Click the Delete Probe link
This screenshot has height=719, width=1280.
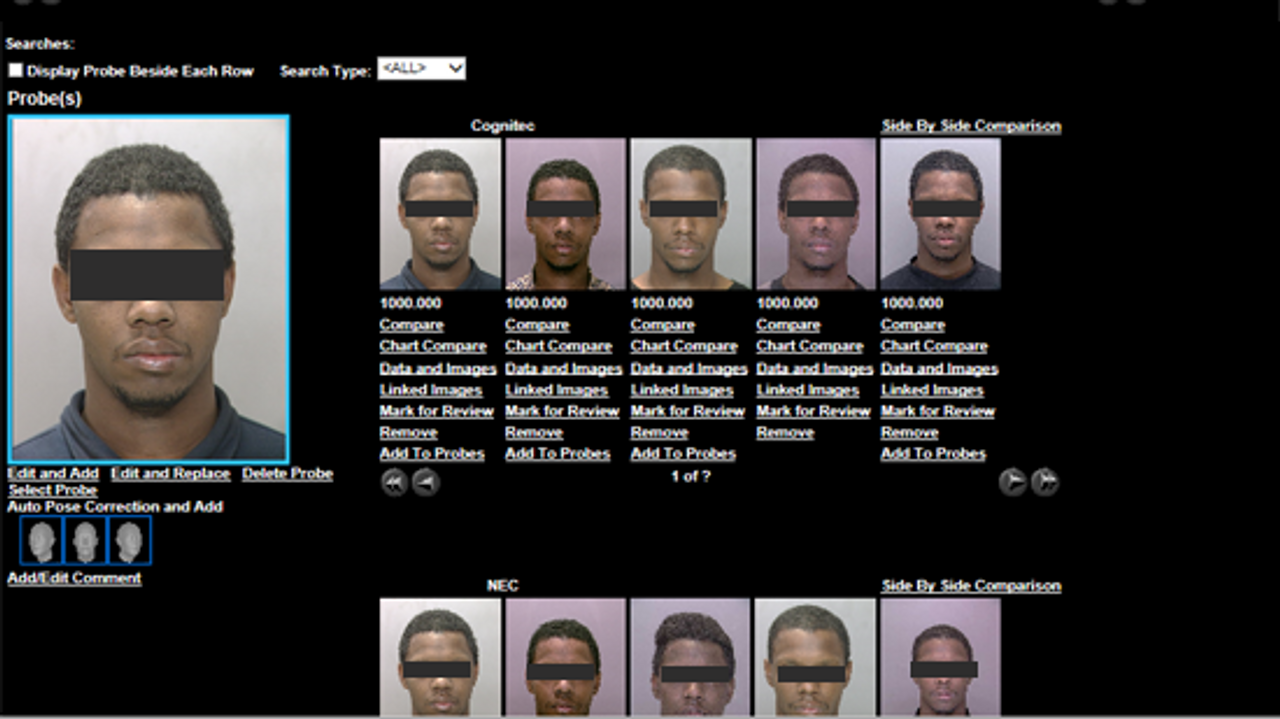tap(287, 474)
